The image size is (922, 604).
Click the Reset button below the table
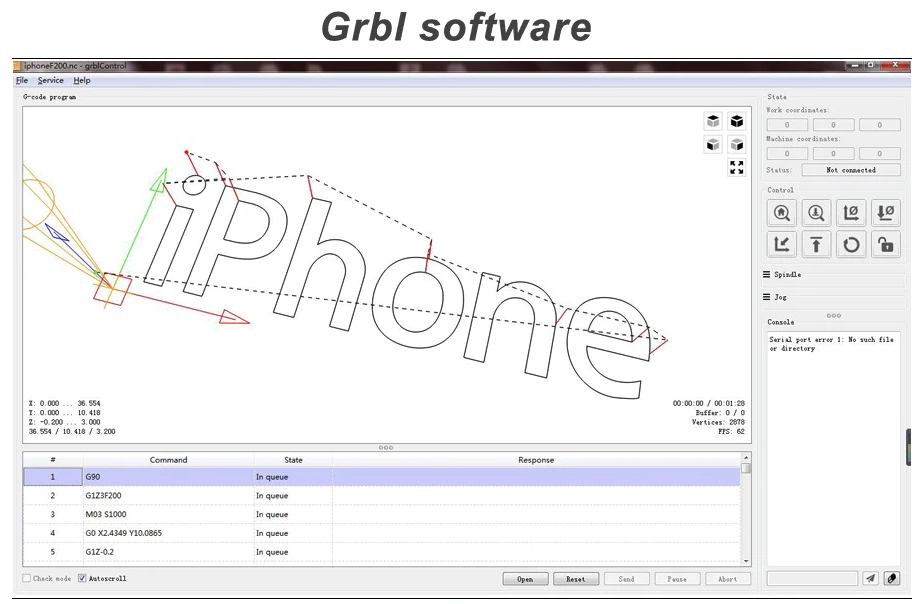point(576,579)
